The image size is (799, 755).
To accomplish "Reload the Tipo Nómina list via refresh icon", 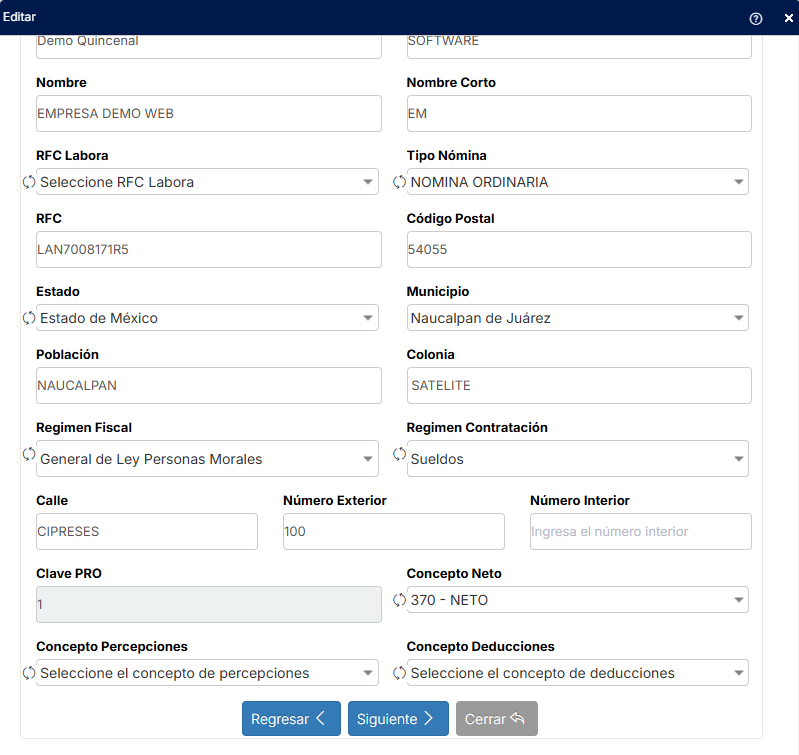I will coord(400,182).
